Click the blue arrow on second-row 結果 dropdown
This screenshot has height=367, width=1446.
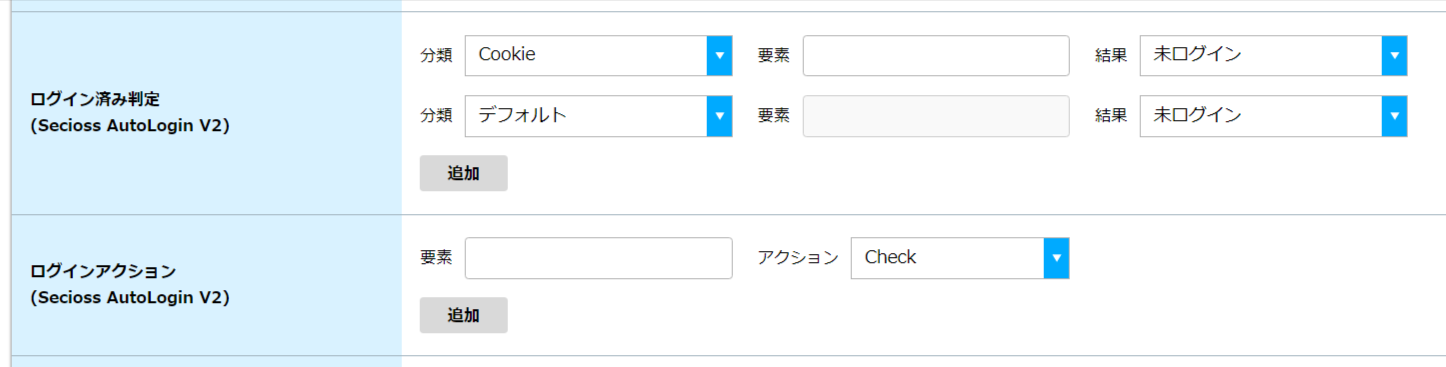(1394, 116)
